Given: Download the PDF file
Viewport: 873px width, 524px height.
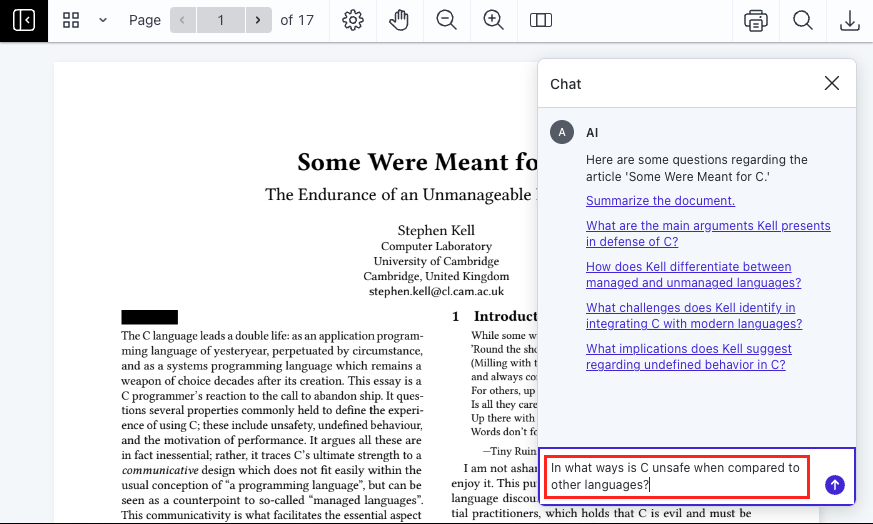Looking at the screenshot, I should coord(849,20).
